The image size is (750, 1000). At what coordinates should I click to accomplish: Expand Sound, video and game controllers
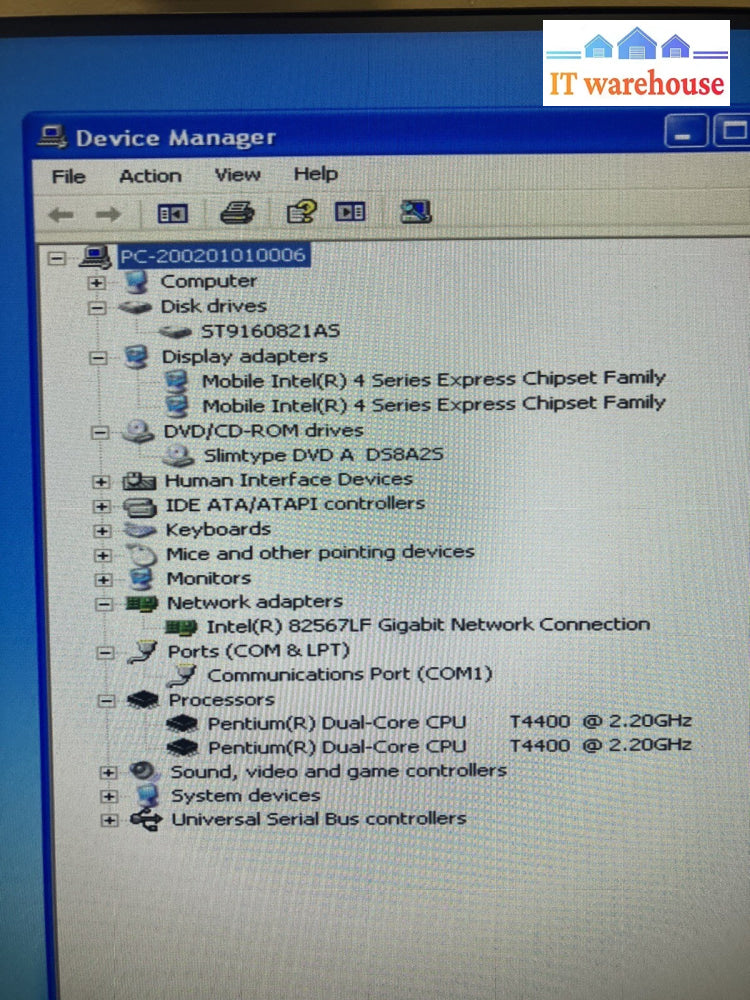[108, 773]
